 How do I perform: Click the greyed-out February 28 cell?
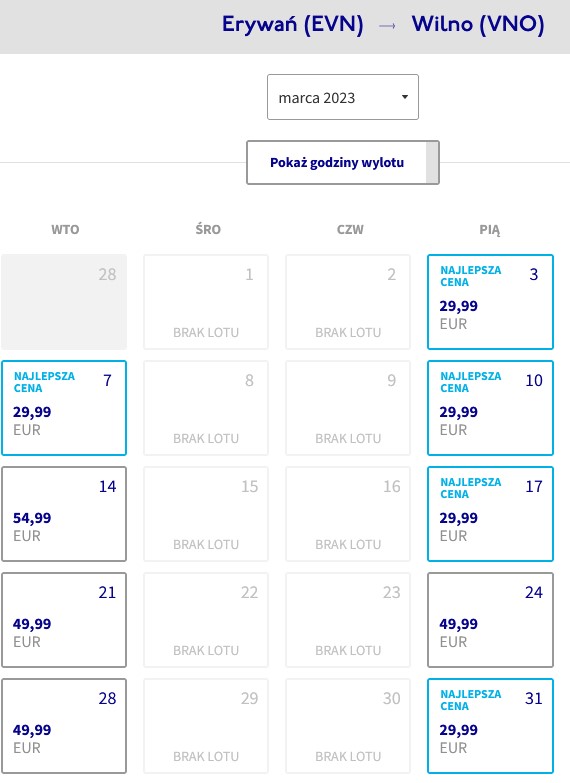click(64, 302)
